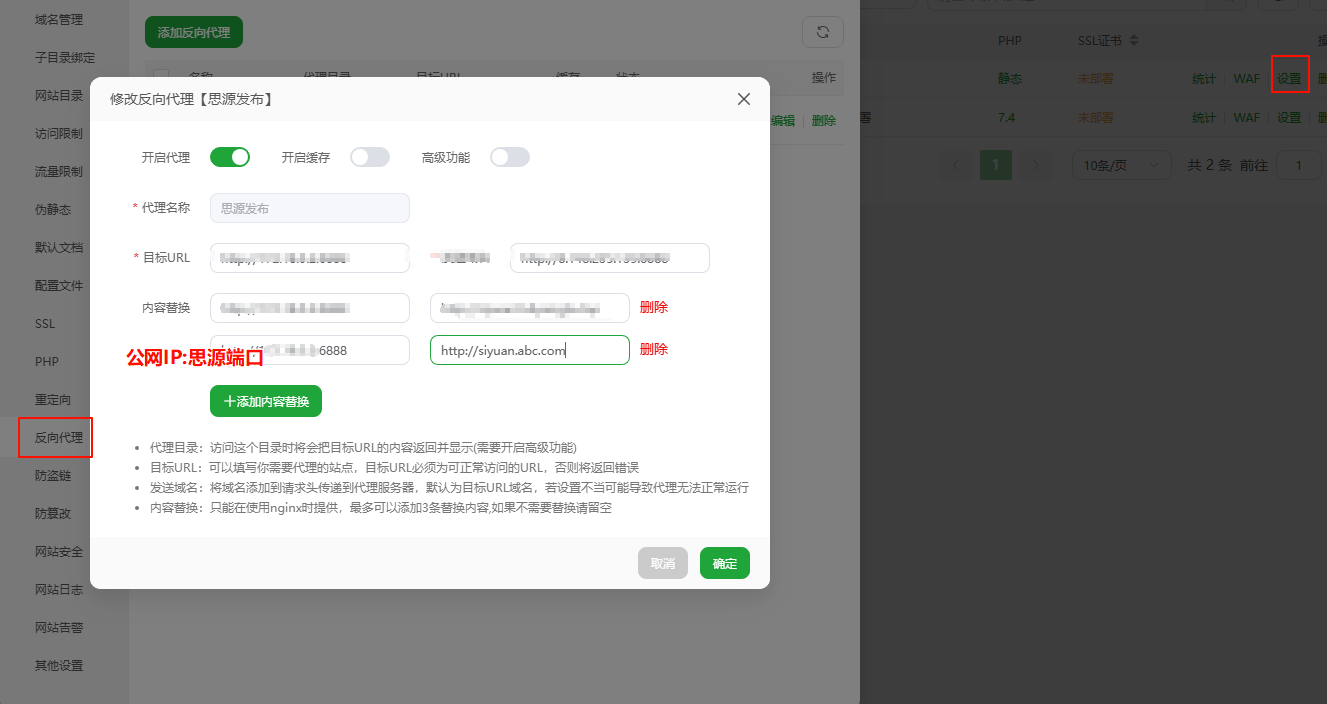Image resolution: width=1327 pixels, height=704 pixels.
Task: Open 设置 for the 静态 site row
Action: (x=1289, y=78)
